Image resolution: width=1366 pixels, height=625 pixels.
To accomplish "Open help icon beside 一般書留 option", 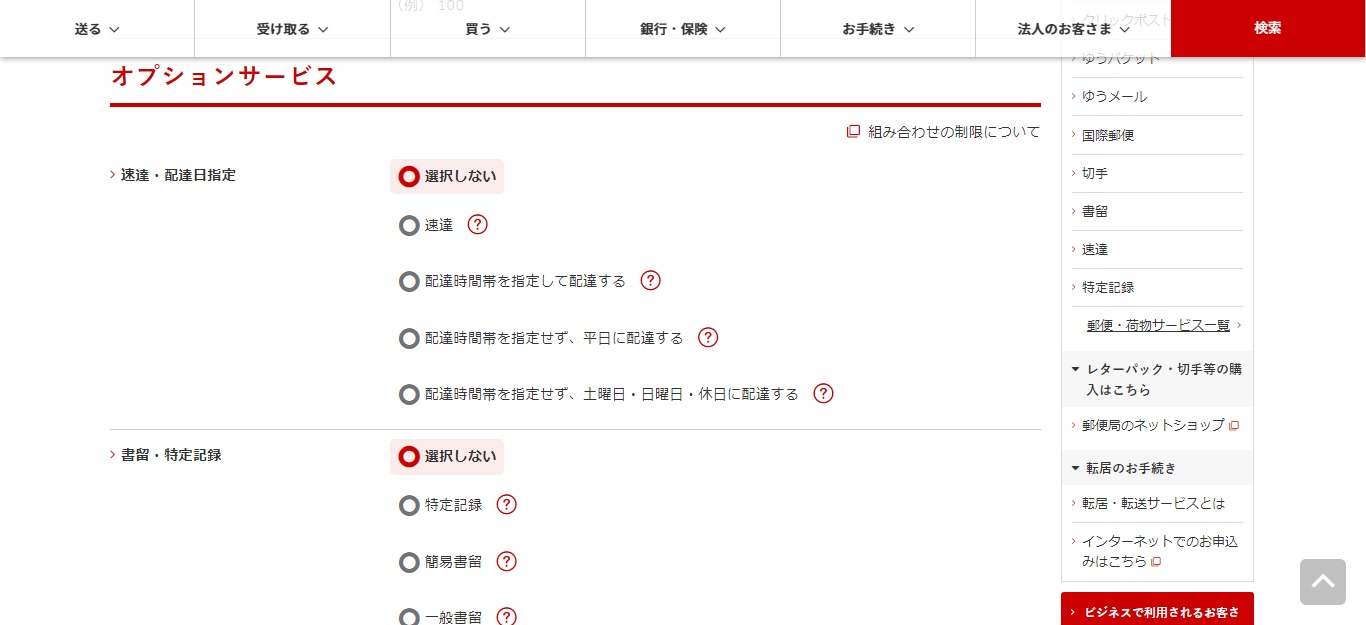I will click(x=507, y=617).
